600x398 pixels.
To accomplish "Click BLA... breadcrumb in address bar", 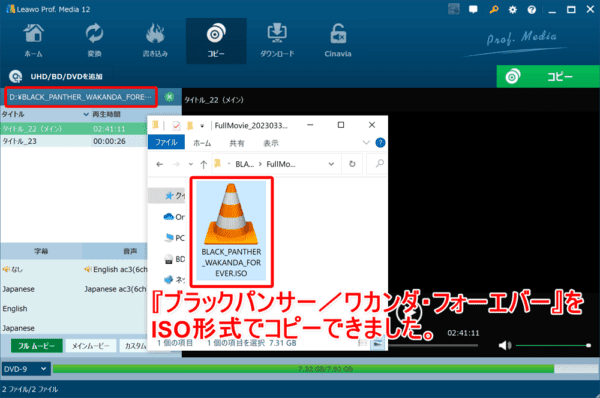I will [245, 164].
